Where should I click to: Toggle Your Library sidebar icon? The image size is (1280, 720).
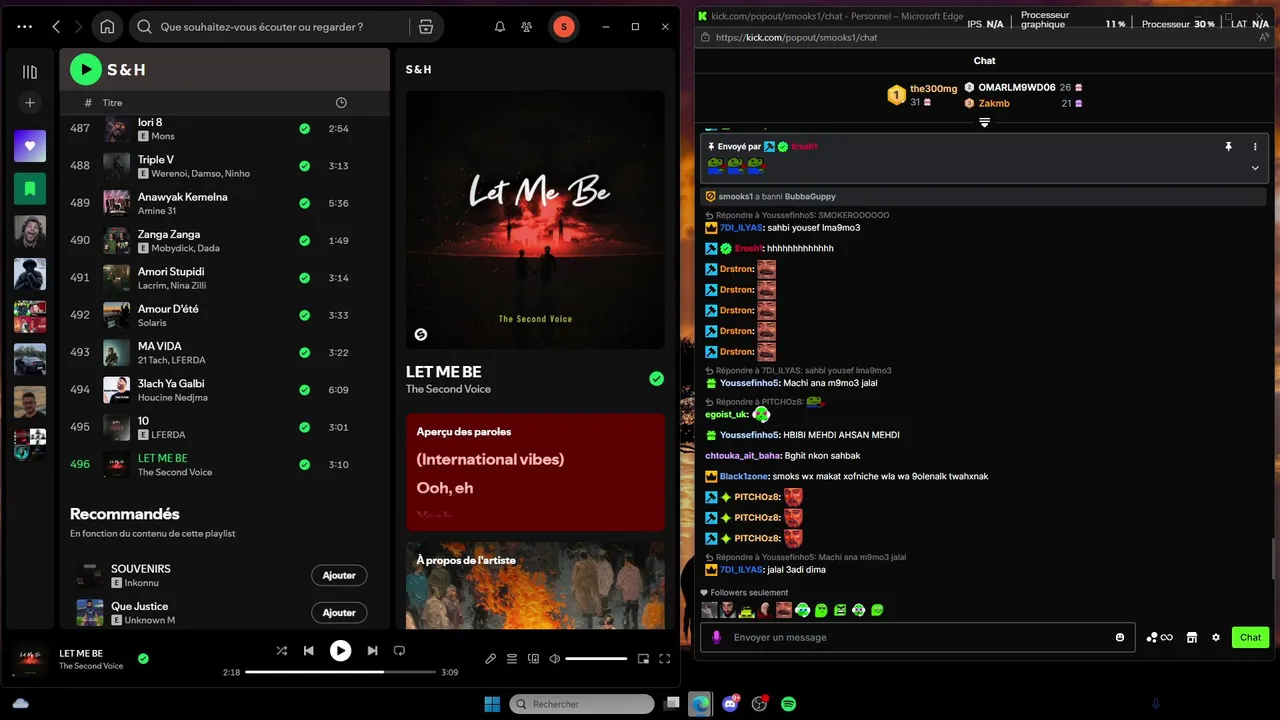pyautogui.click(x=30, y=72)
